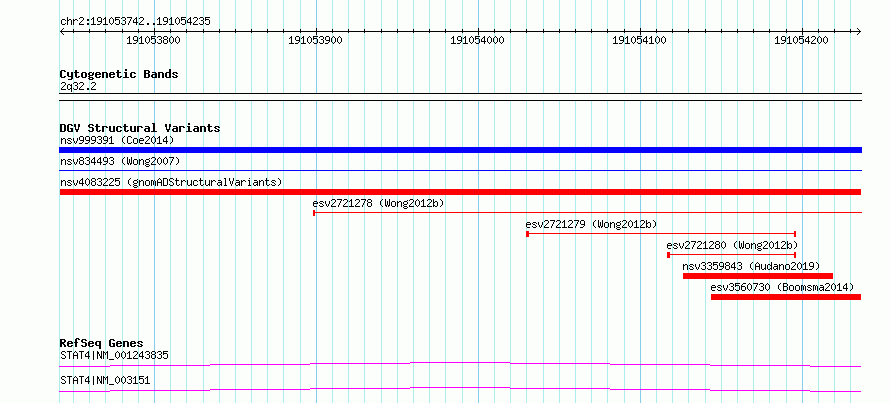890x403 pixels.
Task: Click ruler position 191054100
Action: tap(640, 40)
